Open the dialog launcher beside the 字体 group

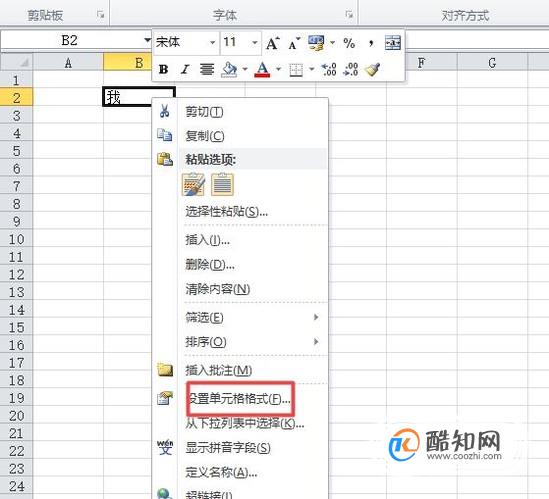pyautogui.click(x=349, y=15)
